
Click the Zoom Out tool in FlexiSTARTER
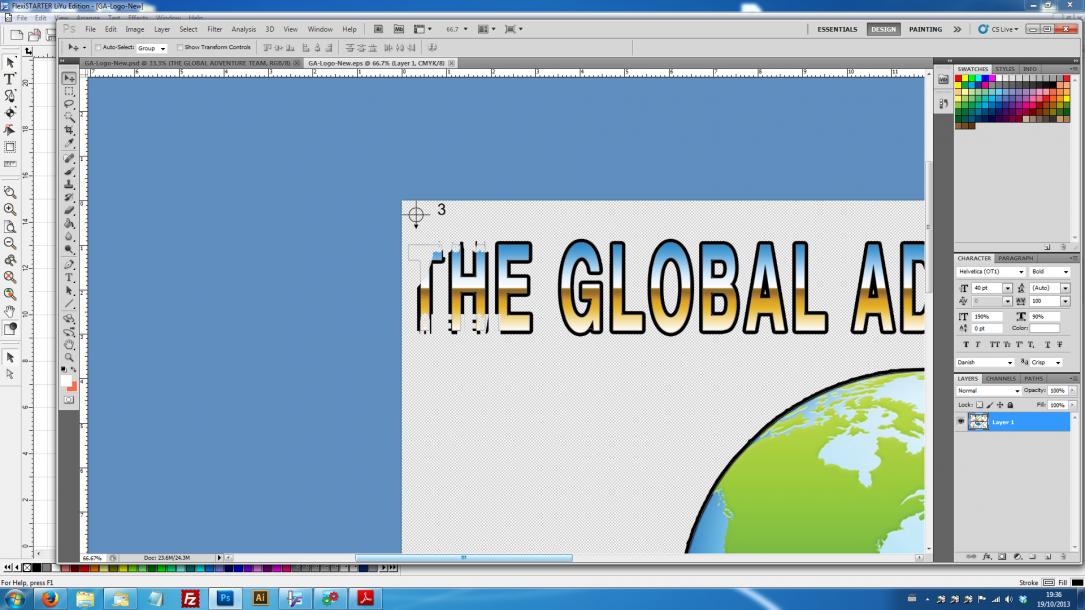point(10,243)
